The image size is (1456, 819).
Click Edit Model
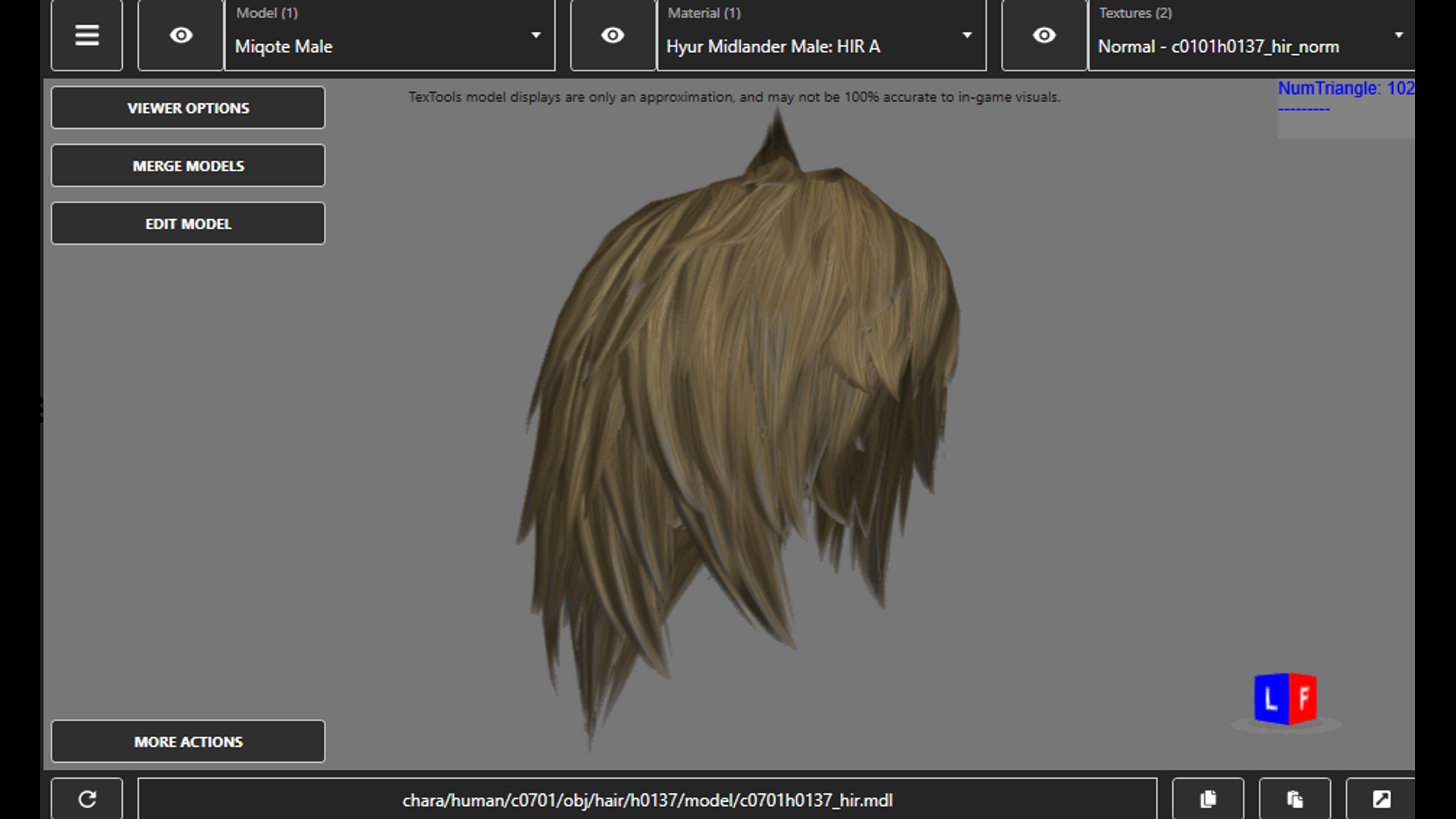pyautogui.click(x=188, y=224)
